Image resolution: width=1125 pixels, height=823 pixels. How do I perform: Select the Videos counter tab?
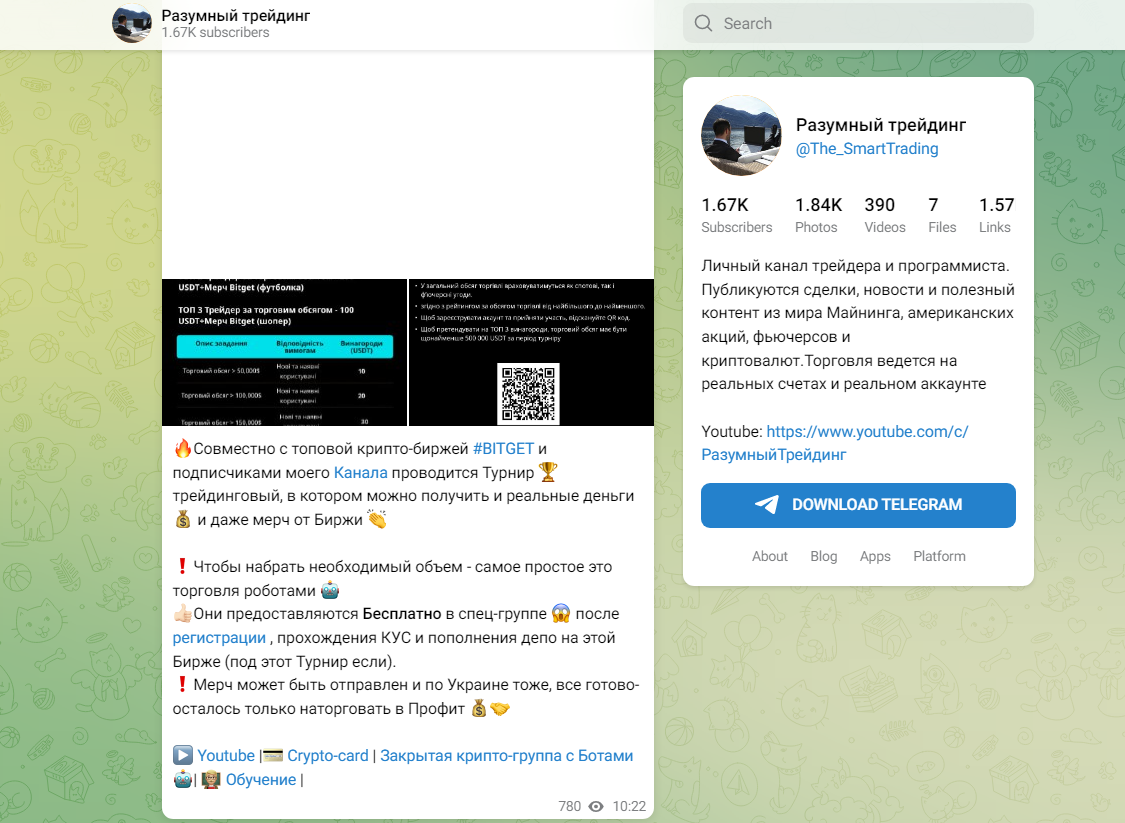885,215
